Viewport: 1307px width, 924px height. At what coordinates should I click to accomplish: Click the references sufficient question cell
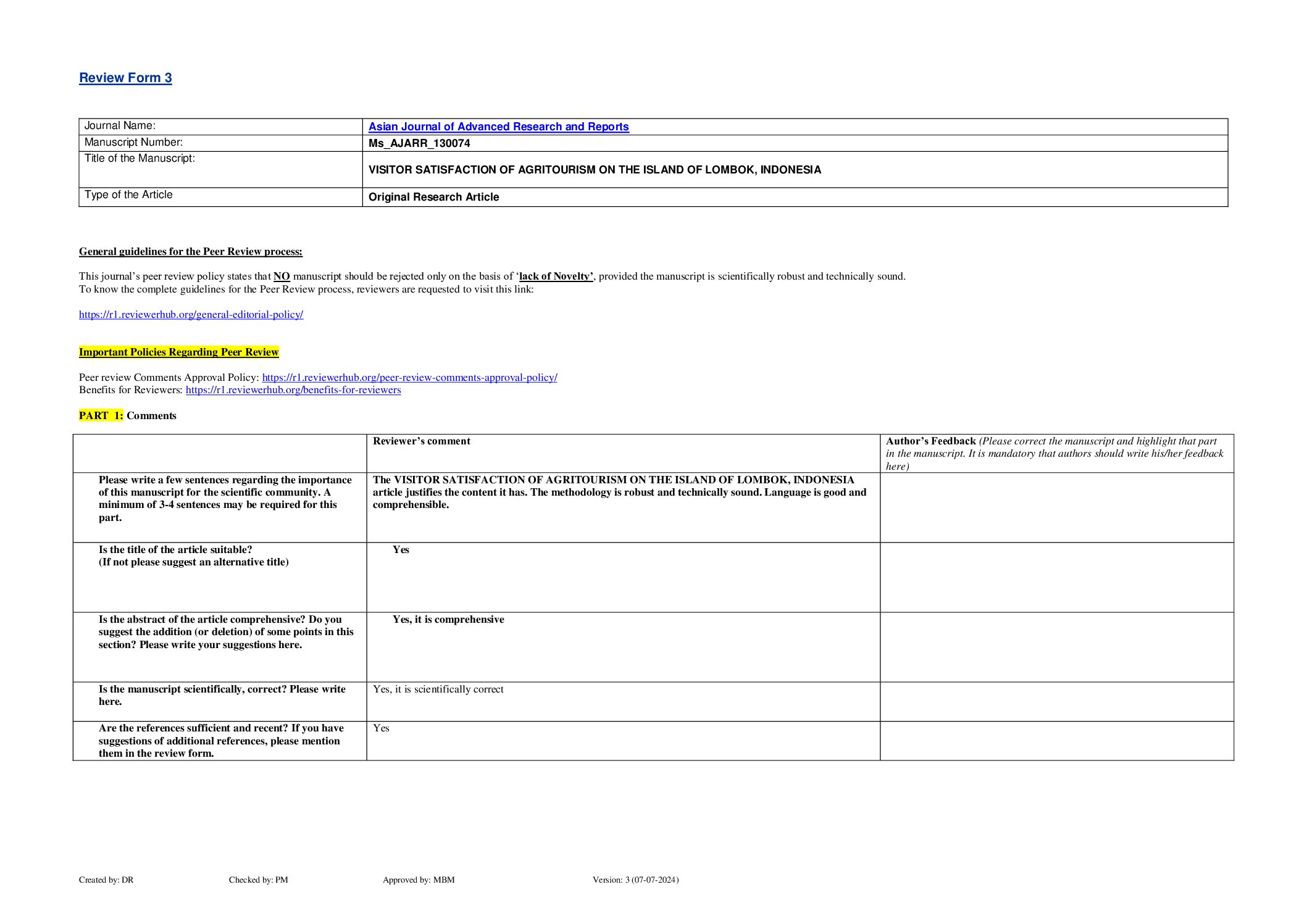220,741
